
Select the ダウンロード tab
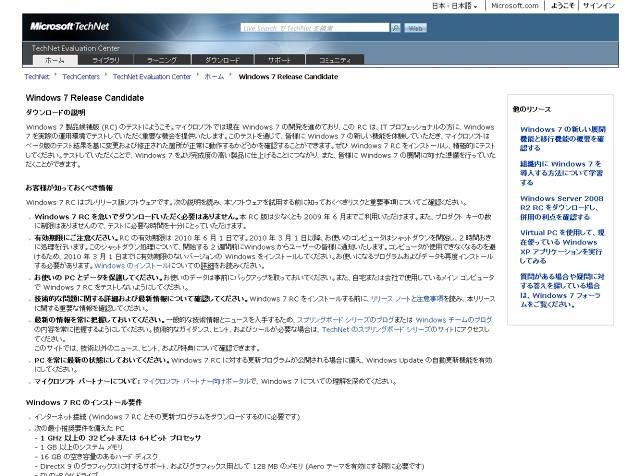(222, 60)
